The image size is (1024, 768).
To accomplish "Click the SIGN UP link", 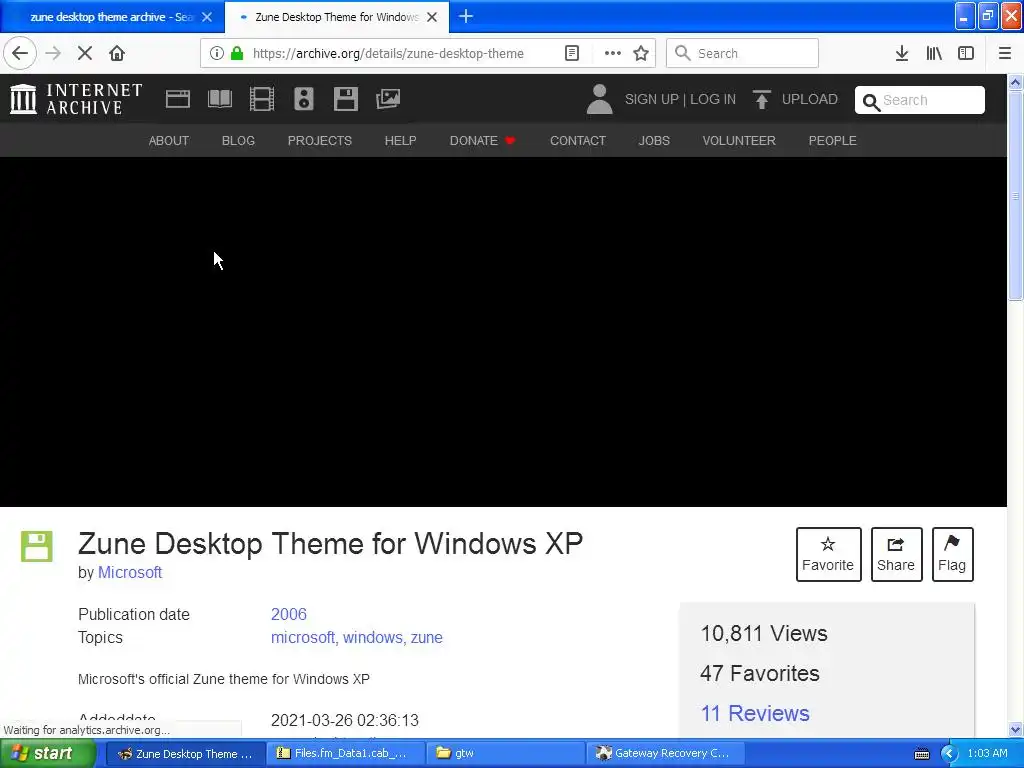I will [x=652, y=99].
